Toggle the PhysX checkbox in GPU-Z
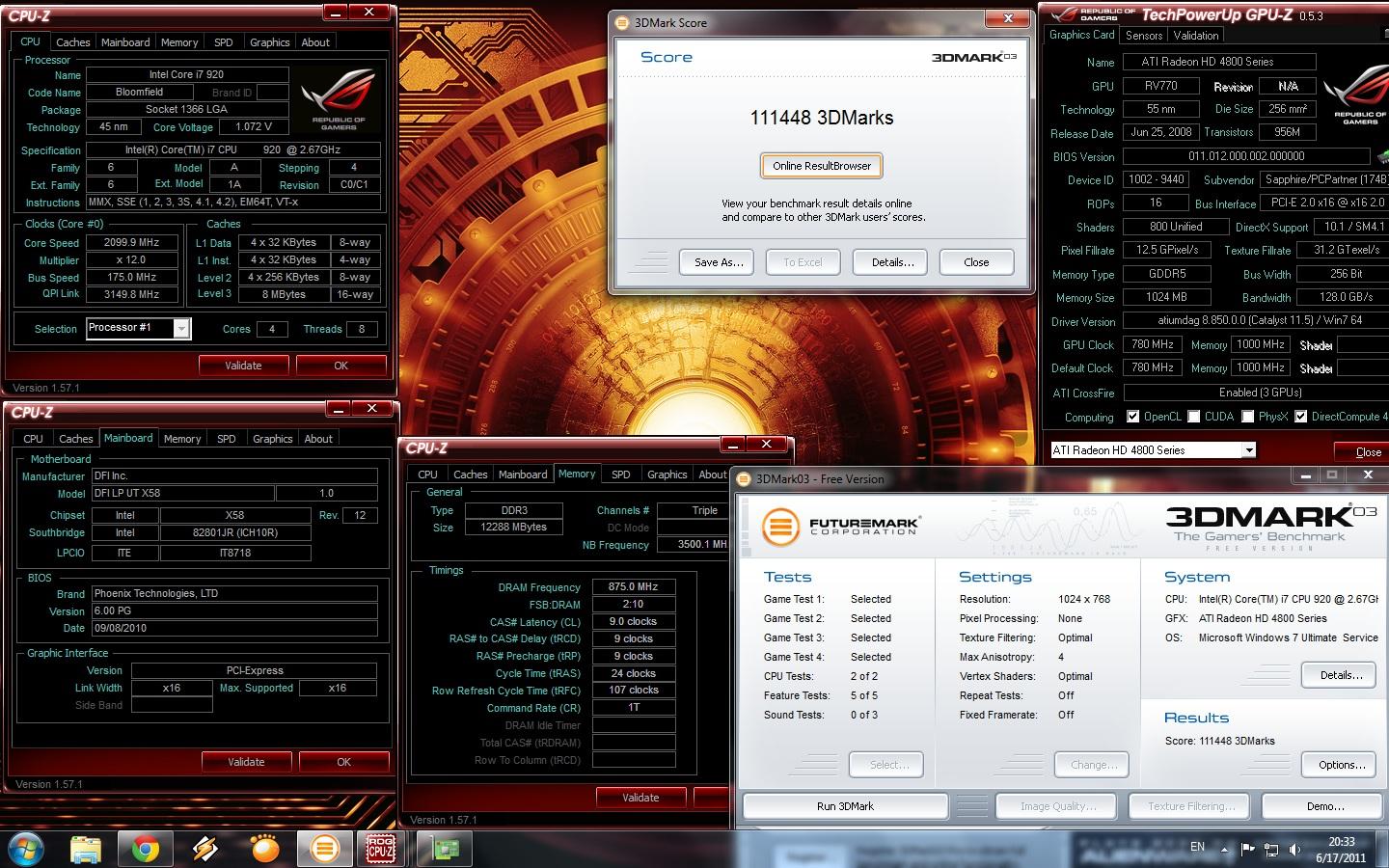Screen dimensions: 1389x868 (x=1248, y=417)
